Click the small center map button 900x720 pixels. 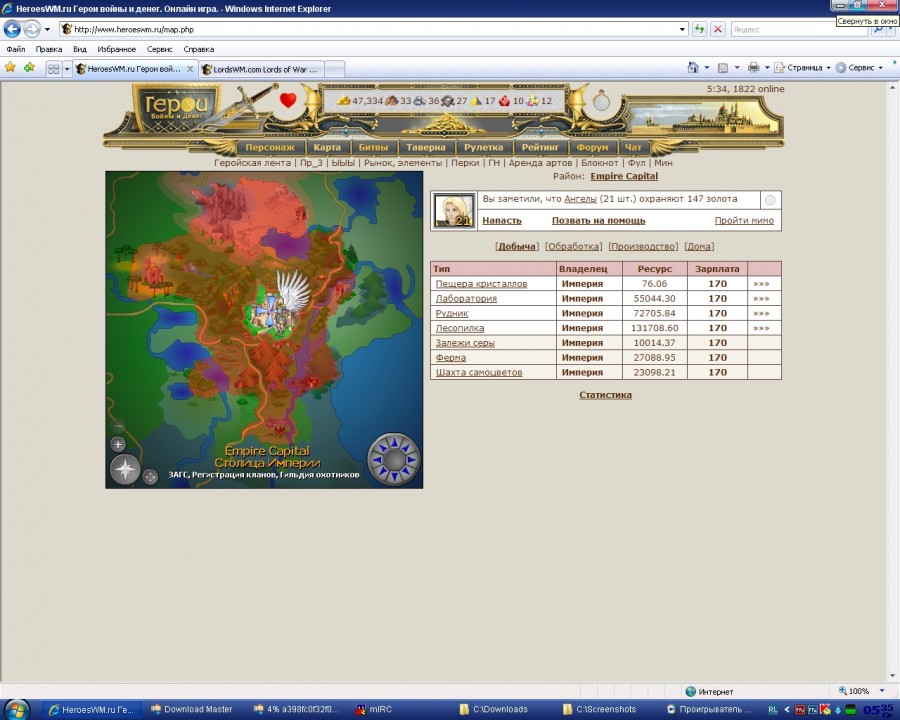pos(150,477)
